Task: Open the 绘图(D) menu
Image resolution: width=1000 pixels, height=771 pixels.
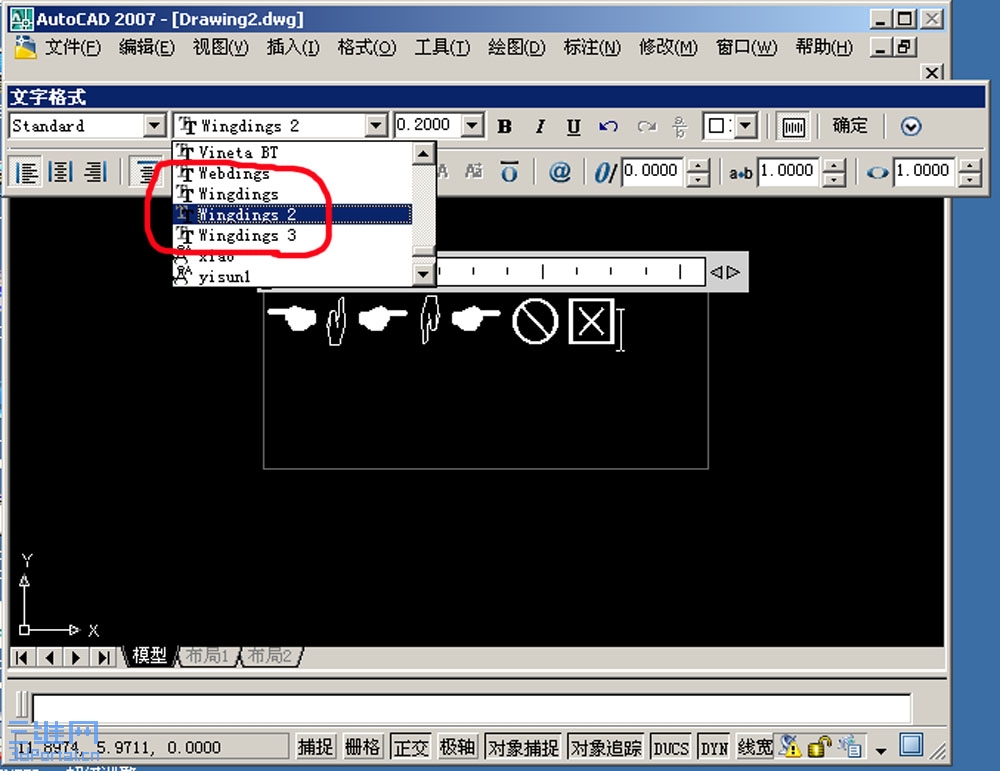Action: tap(517, 48)
